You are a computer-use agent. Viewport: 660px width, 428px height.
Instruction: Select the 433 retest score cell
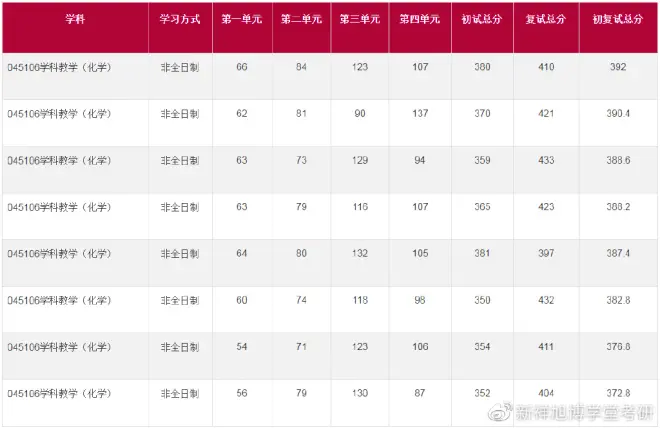(545, 160)
